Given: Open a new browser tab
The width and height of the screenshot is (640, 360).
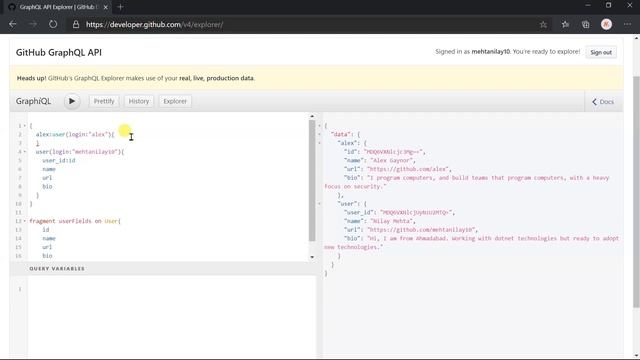Looking at the screenshot, I should tap(120, 7).
